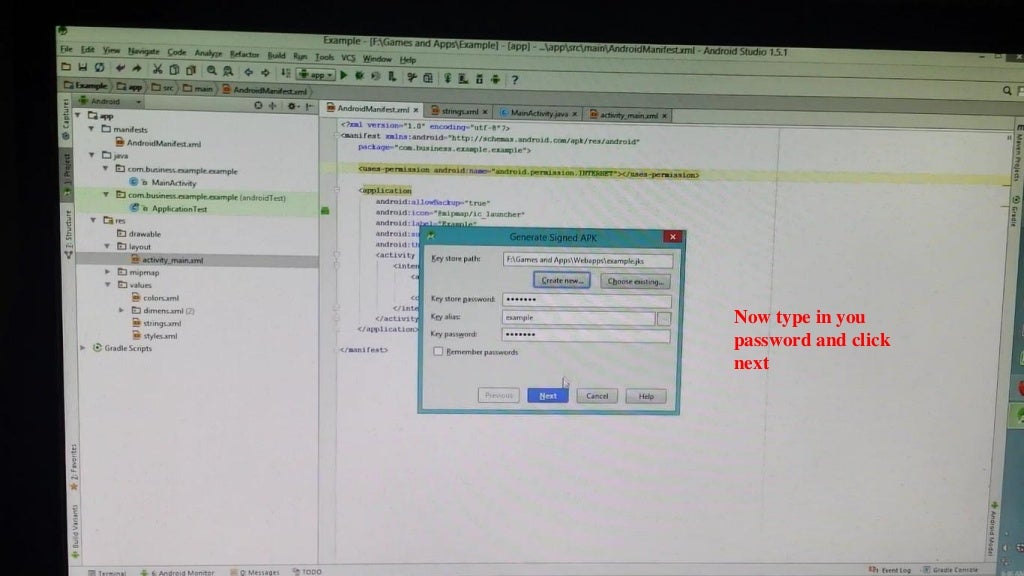
Task: Click the Open folder toolbar icon
Action: (x=66, y=67)
